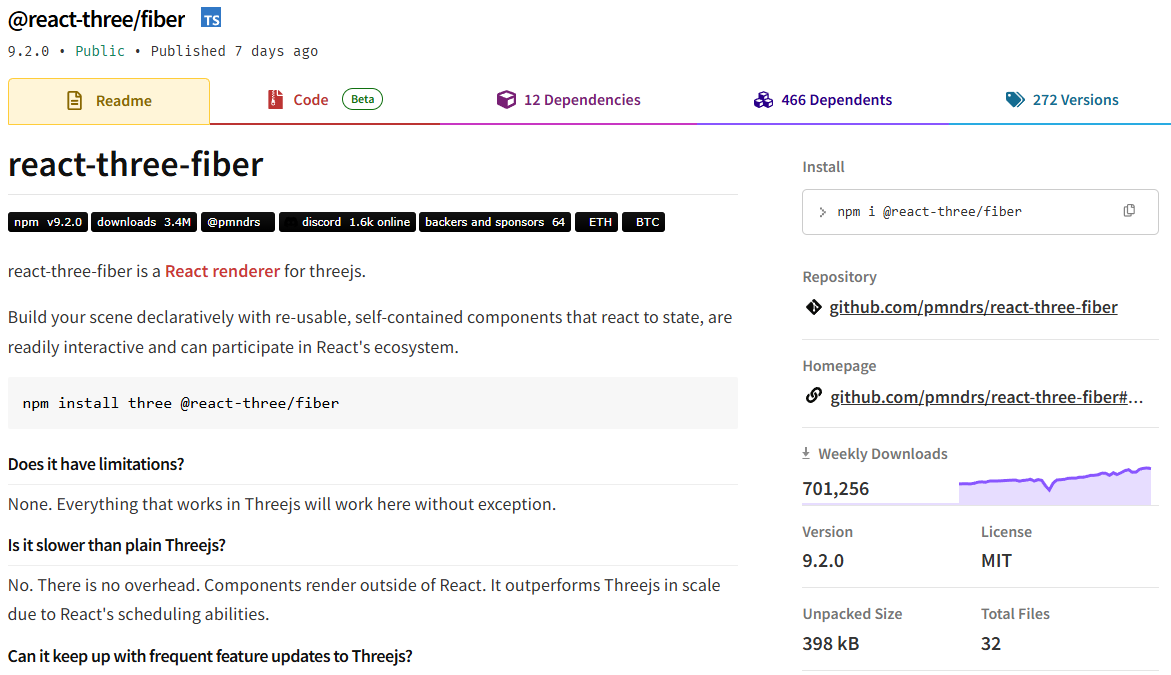Open the React renderer link

[222, 270]
